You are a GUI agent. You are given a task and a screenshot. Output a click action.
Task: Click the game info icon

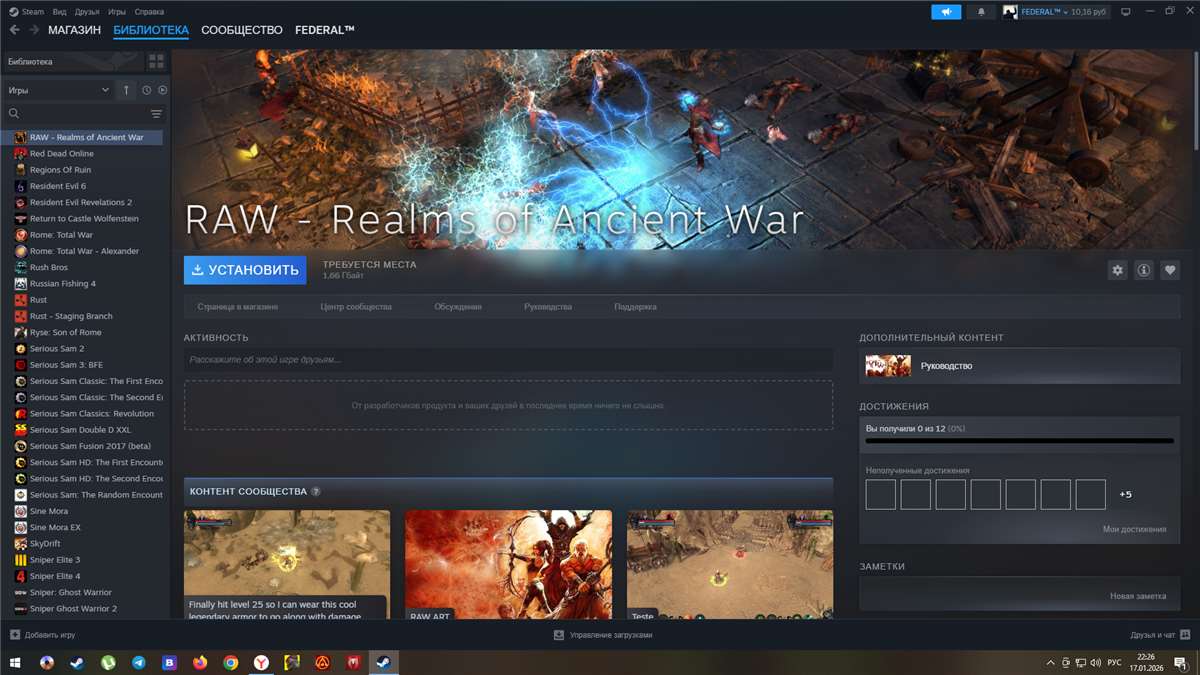click(x=1143, y=270)
